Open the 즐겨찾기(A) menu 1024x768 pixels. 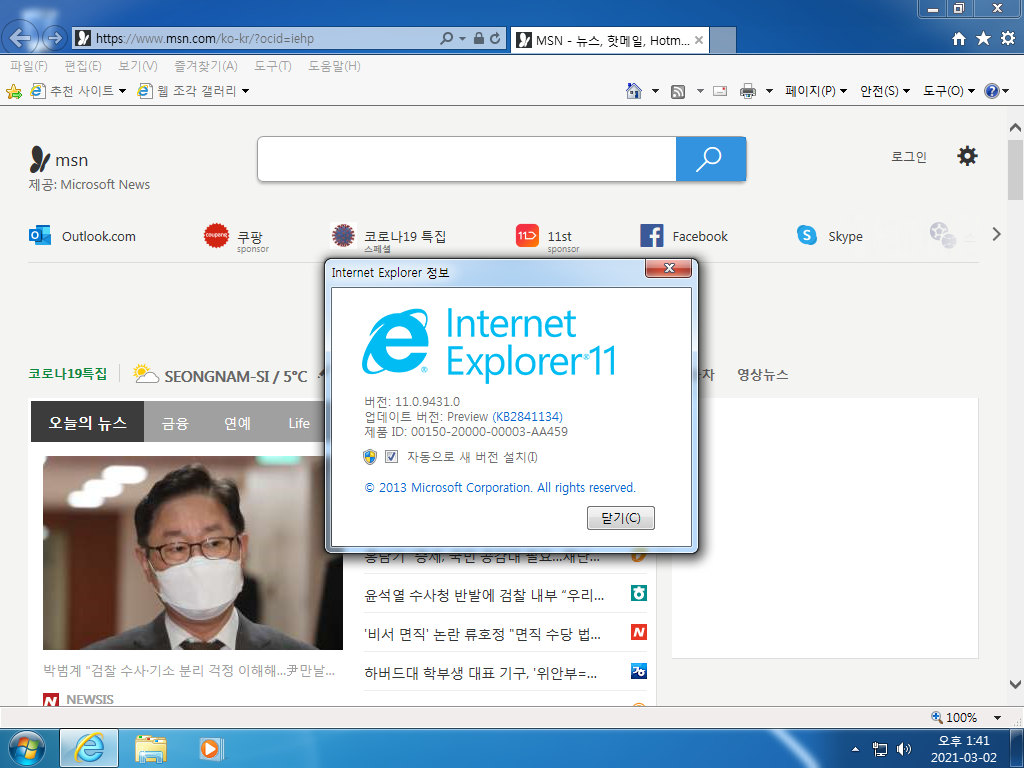(206, 66)
